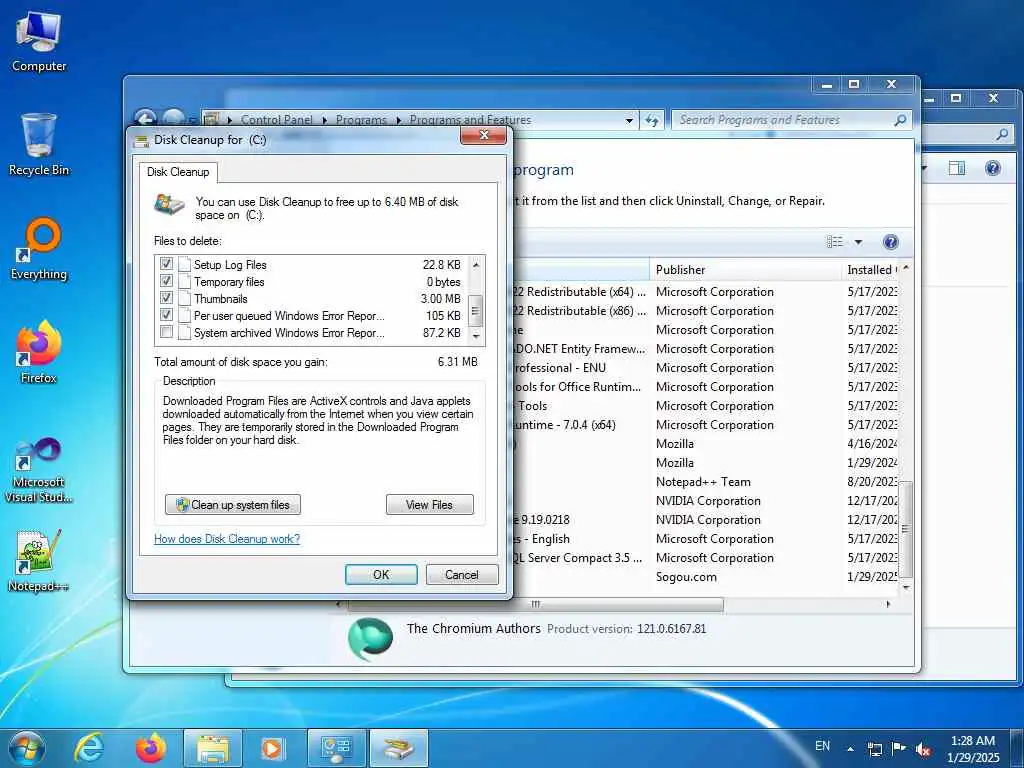Open the Windows Start menu orb
This screenshot has height=768, width=1024.
[x=27, y=748]
